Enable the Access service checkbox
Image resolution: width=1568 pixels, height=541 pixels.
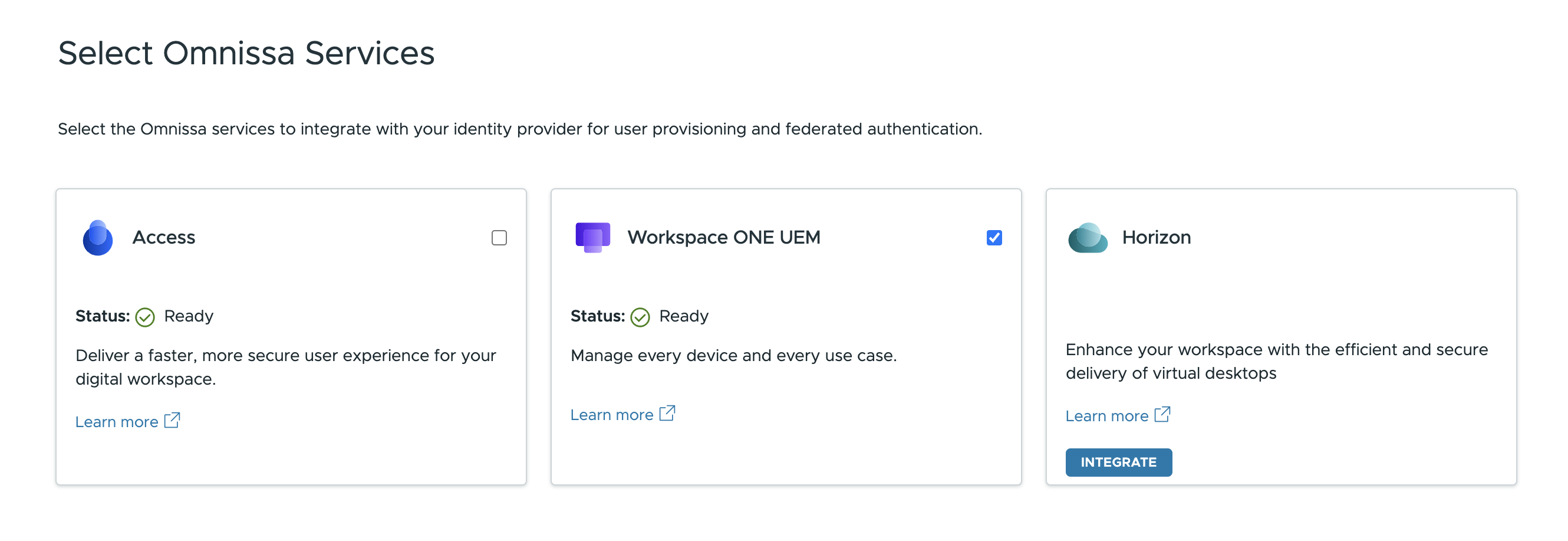tap(499, 238)
